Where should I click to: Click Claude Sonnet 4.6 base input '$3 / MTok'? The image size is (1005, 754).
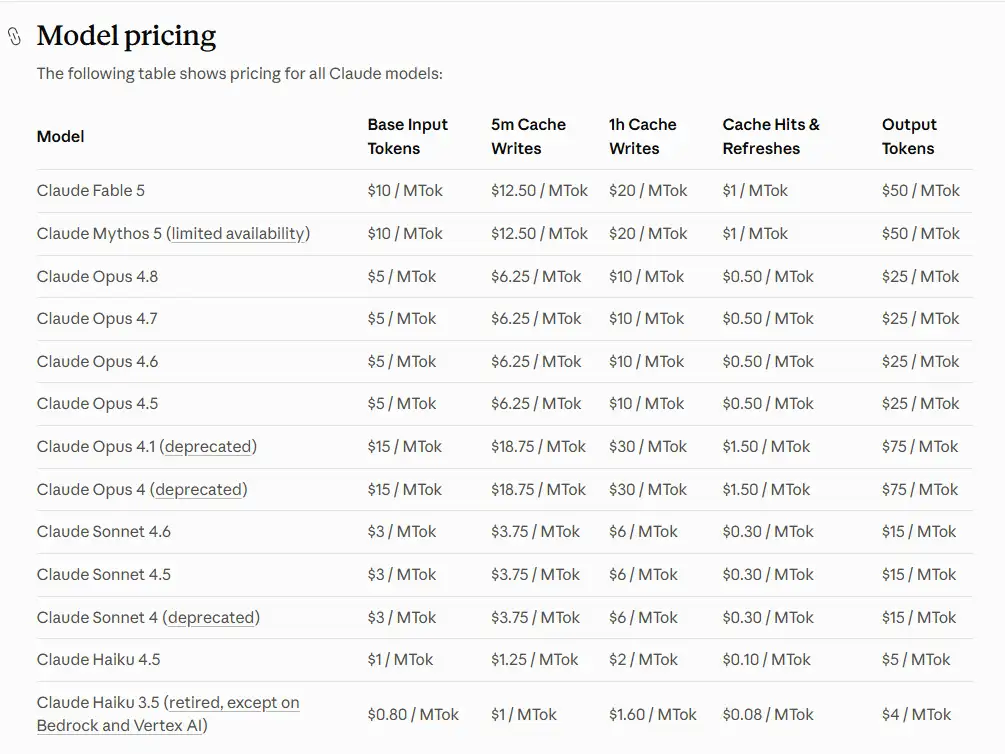[402, 532]
